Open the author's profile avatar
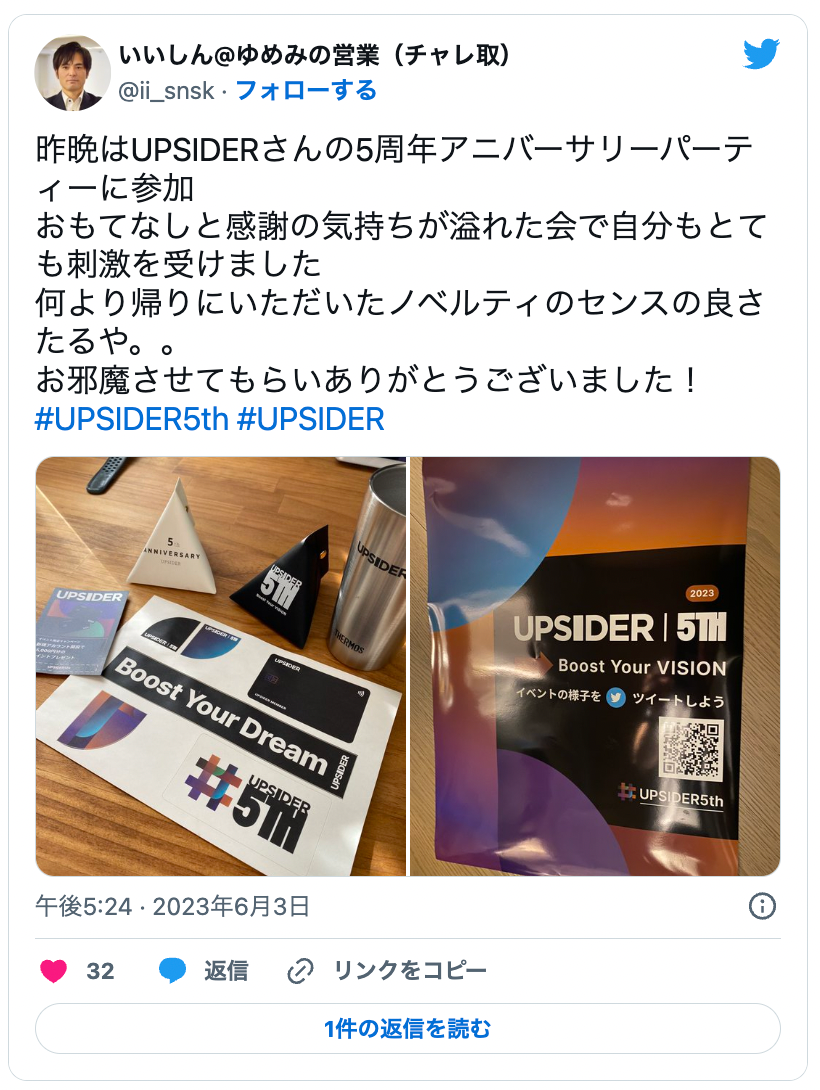 (72, 73)
